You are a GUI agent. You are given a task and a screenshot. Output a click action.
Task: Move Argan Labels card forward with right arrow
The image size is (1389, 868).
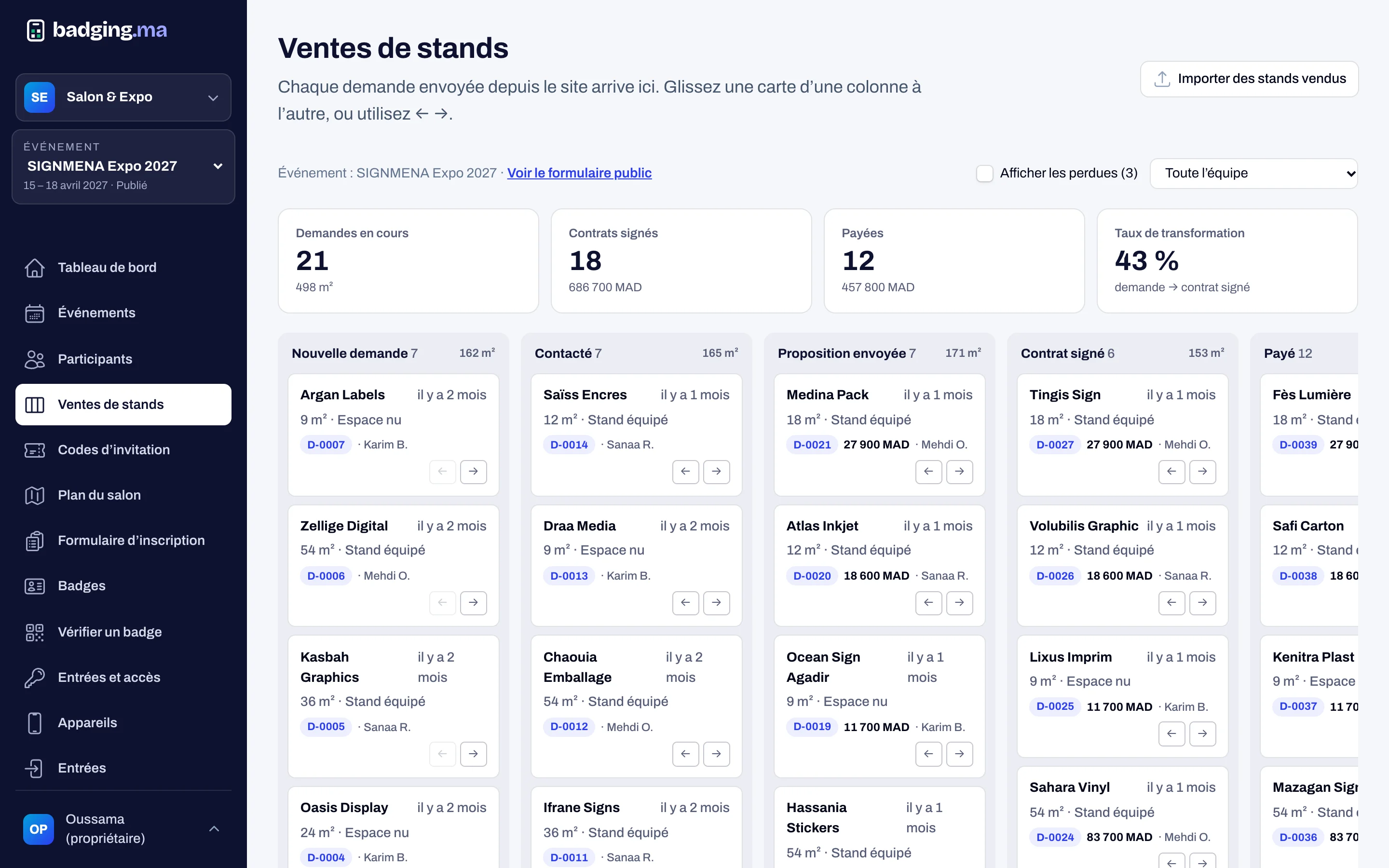(473, 471)
